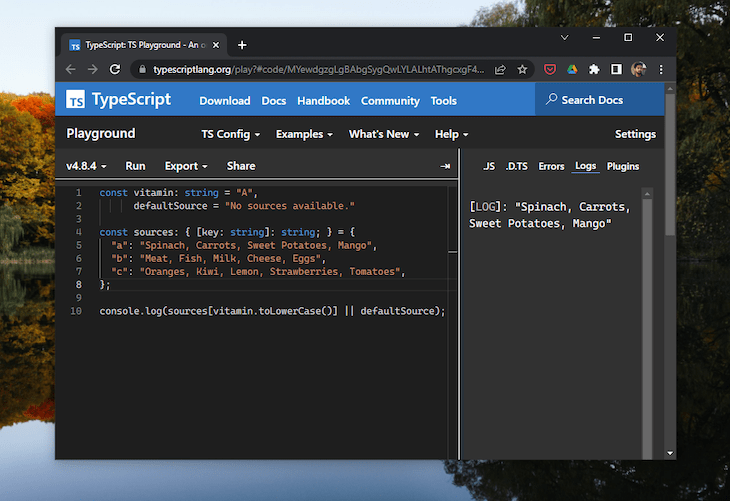Click the share page icon in address bar
Screen dimensions: 730x501
click(x=500, y=69)
